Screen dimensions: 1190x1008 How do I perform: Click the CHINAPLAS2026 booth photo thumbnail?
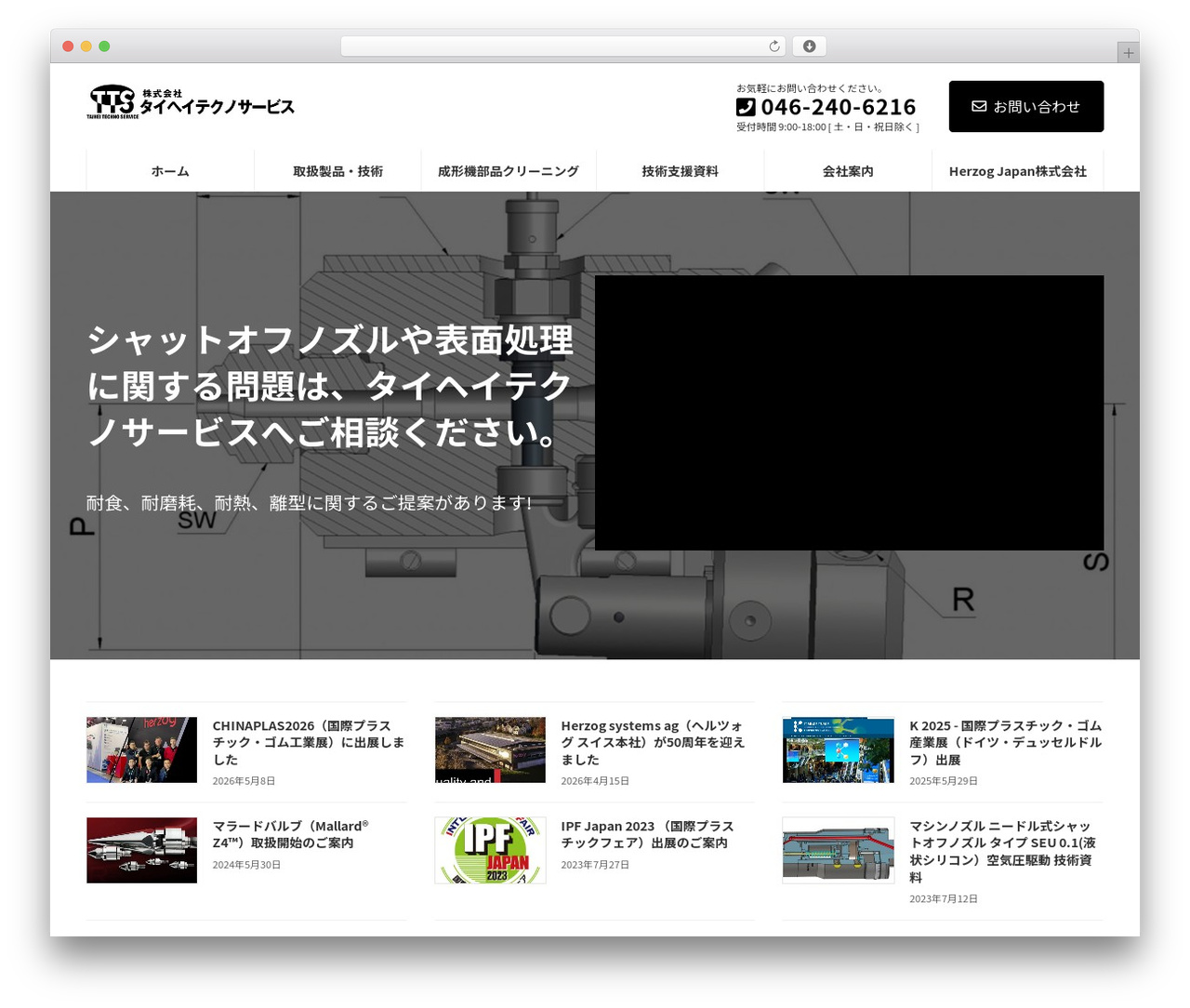142,749
